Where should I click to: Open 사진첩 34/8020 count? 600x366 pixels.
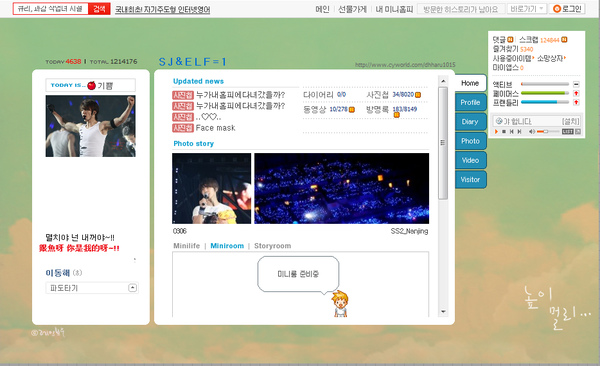click(x=390, y=95)
